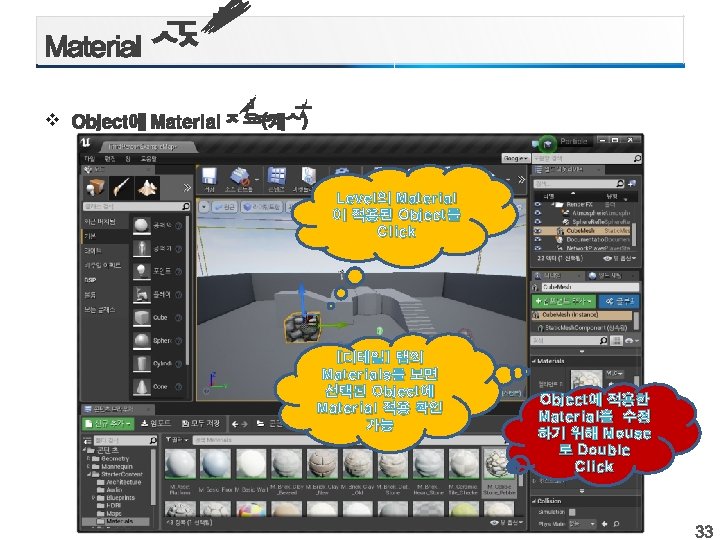
Task: Click the World Outliner search field
Action: 579,184
